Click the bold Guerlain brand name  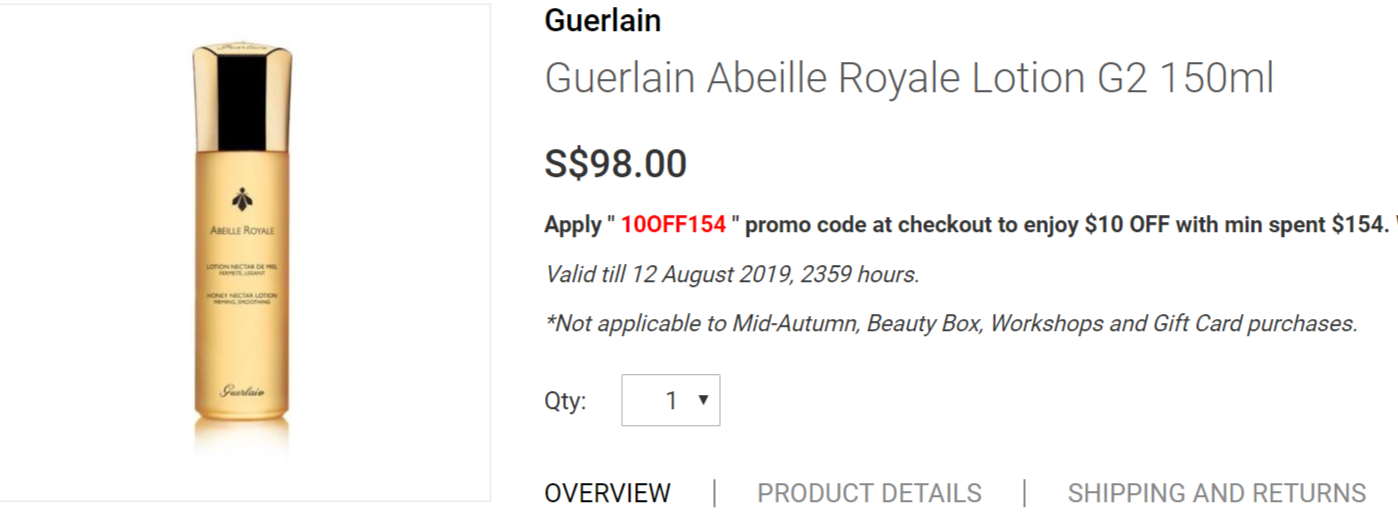click(x=602, y=20)
